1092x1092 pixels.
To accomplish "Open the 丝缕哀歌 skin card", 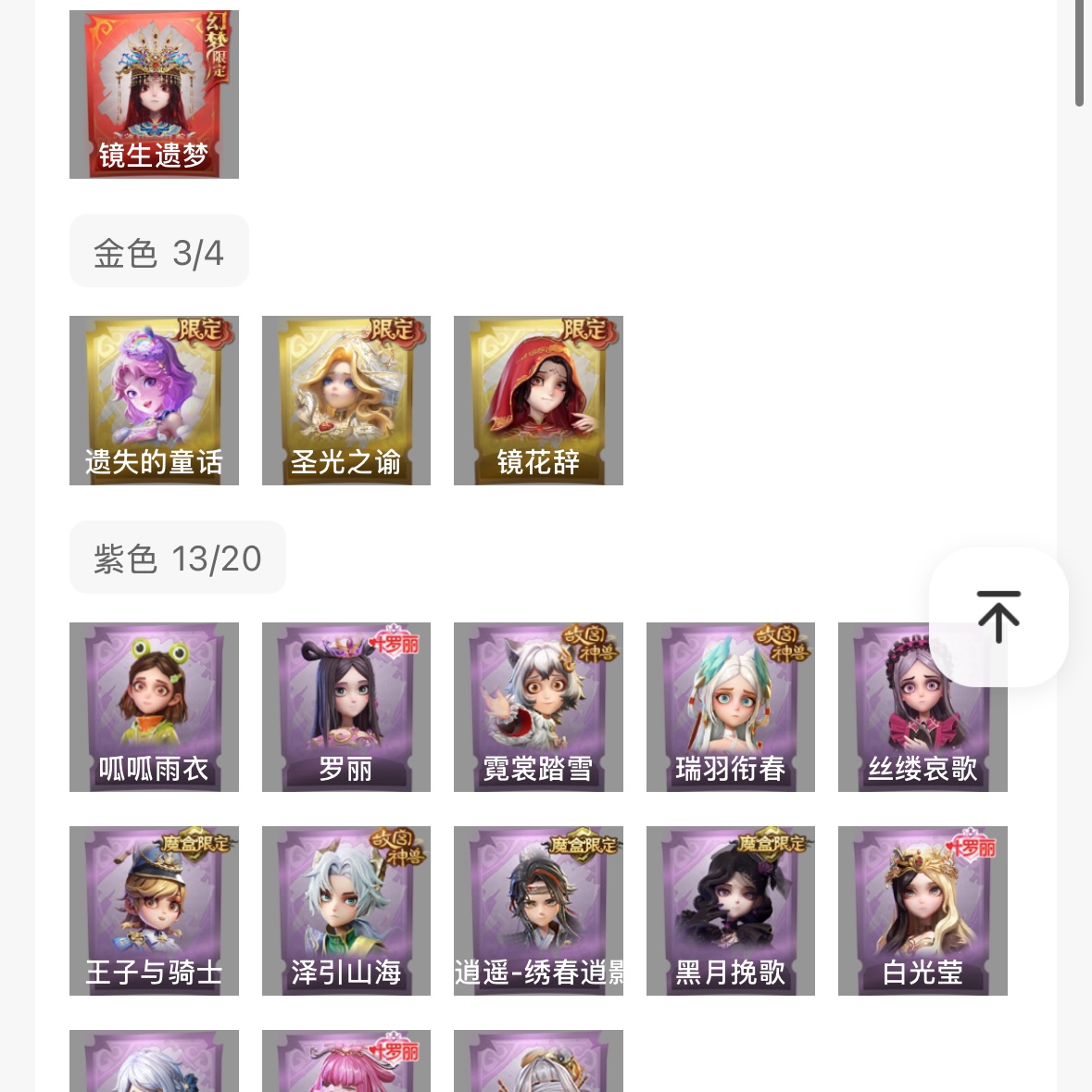I will point(923,707).
